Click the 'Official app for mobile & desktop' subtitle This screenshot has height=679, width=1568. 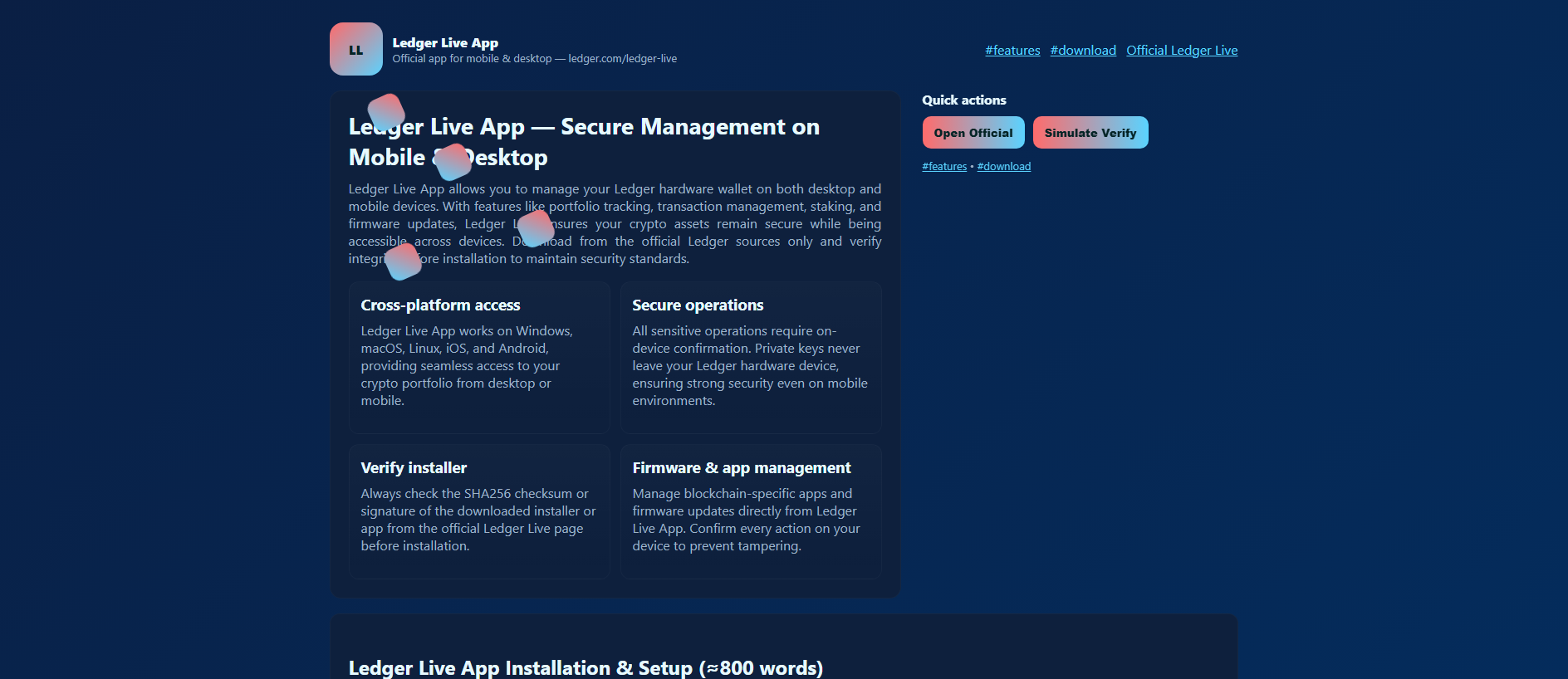pos(535,59)
